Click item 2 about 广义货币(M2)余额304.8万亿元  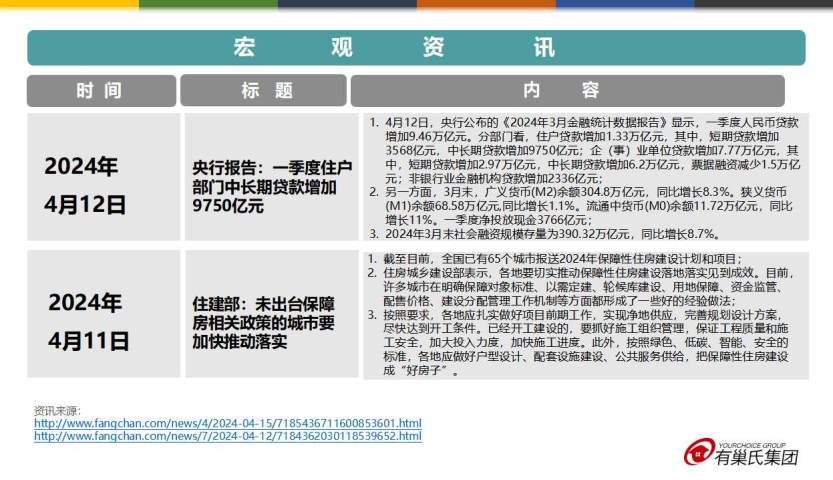pyautogui.click(x=582, y=205)
